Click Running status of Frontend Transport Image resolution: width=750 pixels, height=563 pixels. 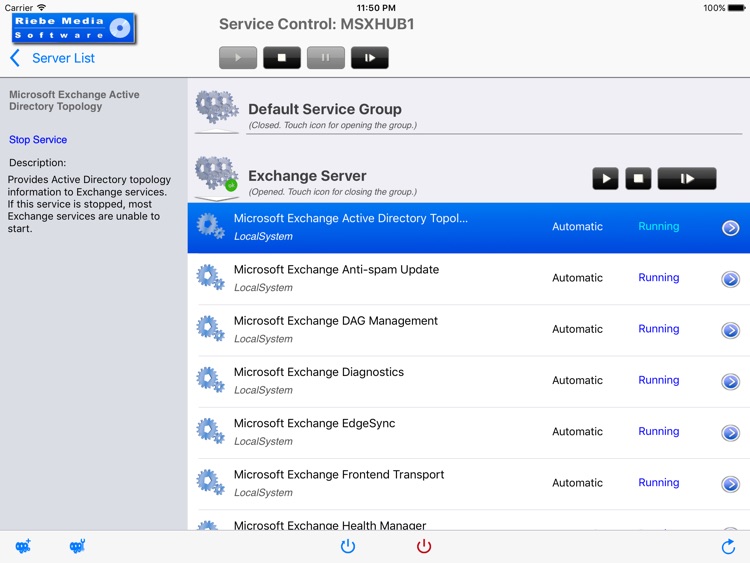click(659, 483)
